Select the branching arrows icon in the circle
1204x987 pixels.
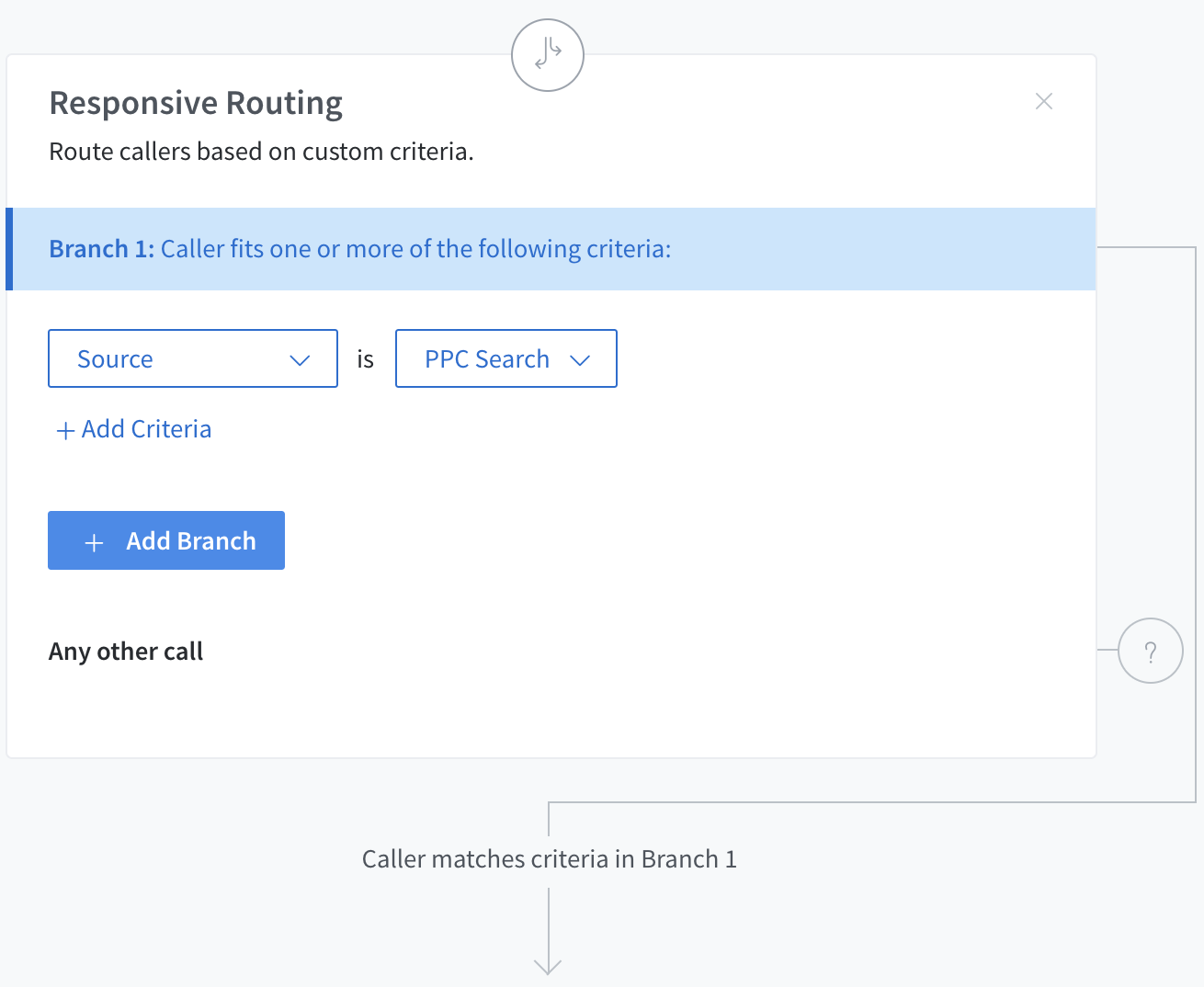tap(547, 55)
